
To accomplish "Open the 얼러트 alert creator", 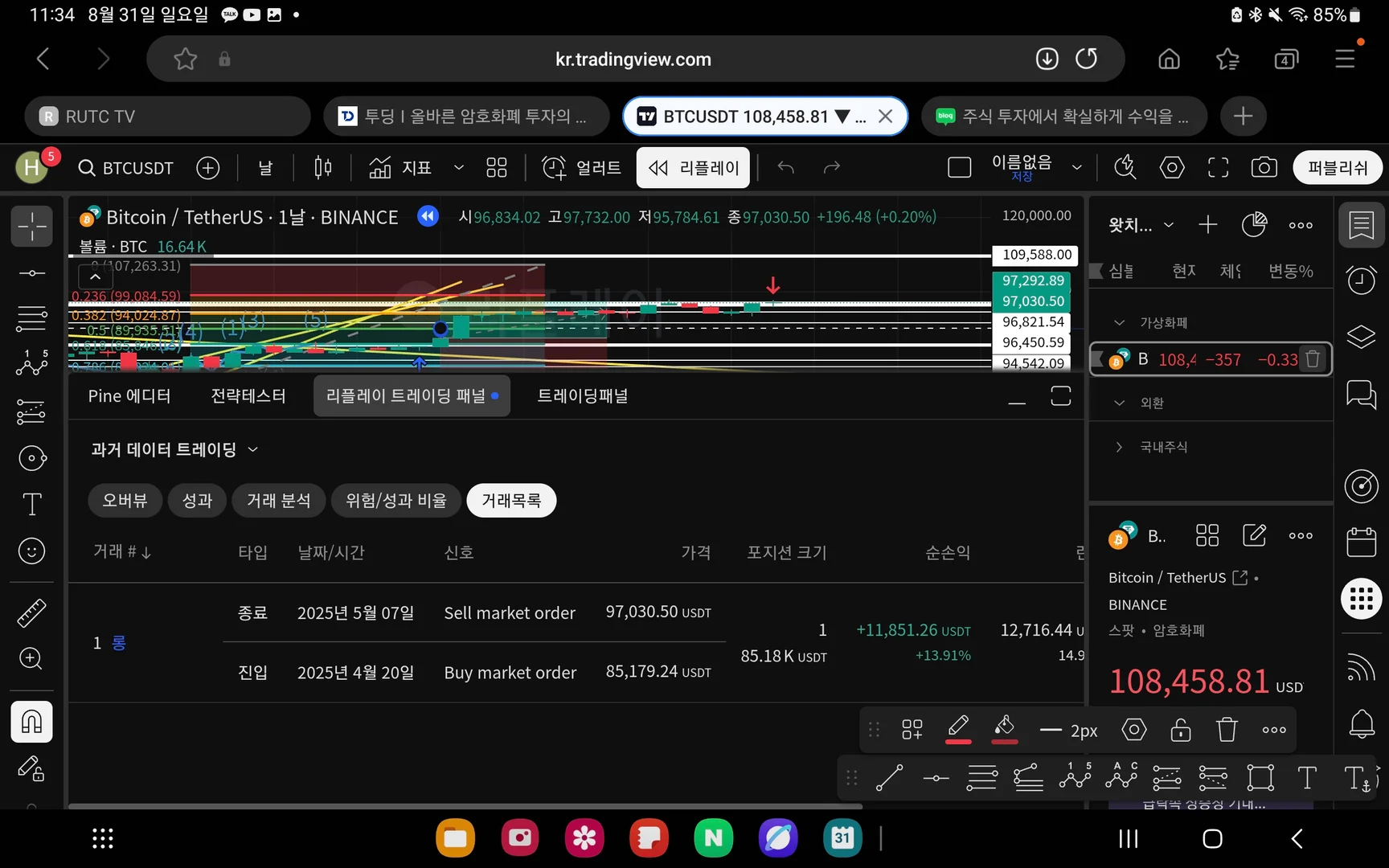I will [x=582, y=167].
